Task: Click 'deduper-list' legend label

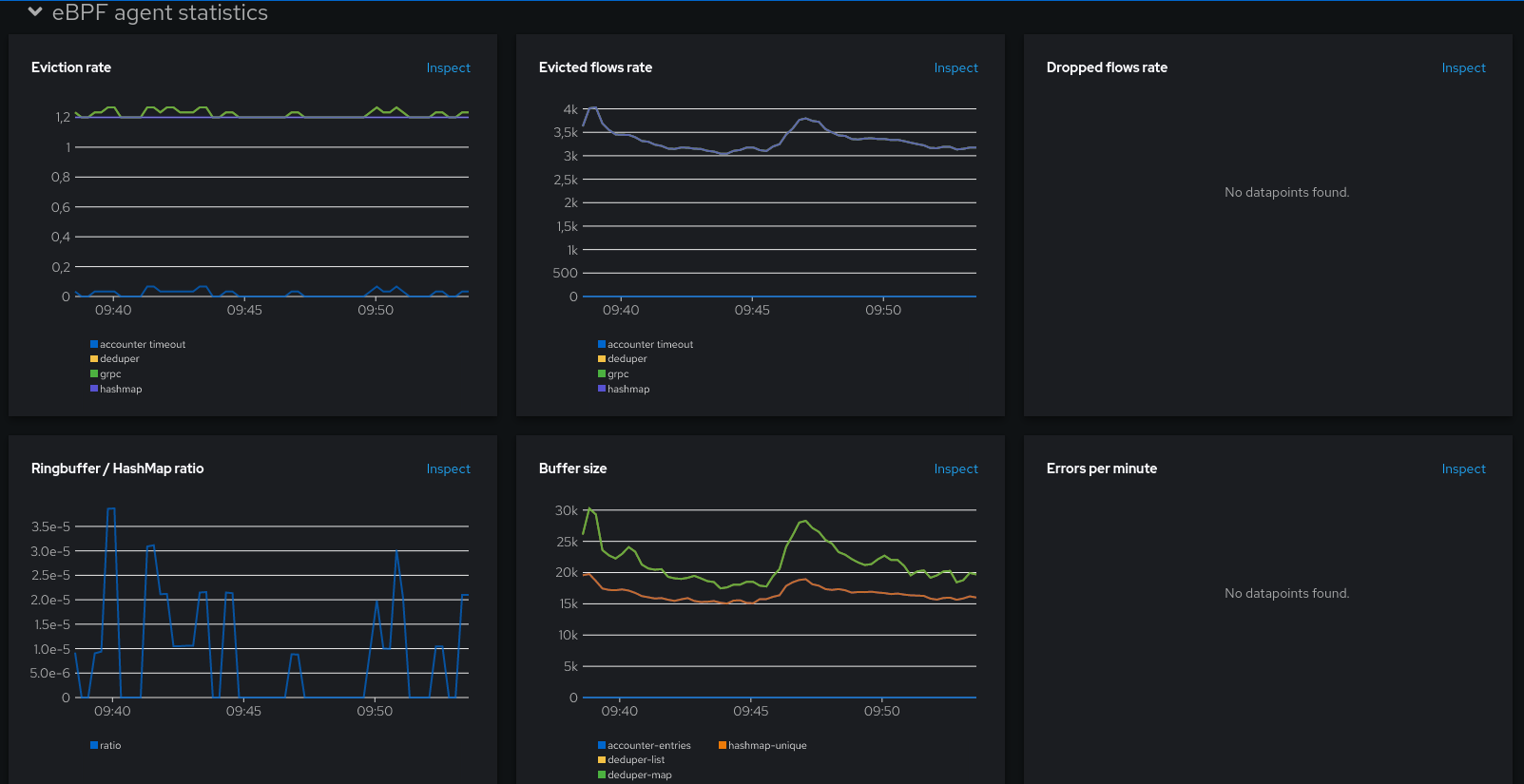Action: [x=636, y=760]
